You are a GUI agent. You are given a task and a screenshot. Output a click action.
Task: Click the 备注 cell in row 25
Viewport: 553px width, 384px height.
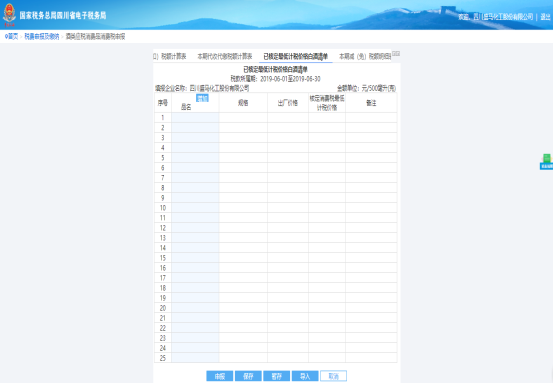tap(371, 358)
